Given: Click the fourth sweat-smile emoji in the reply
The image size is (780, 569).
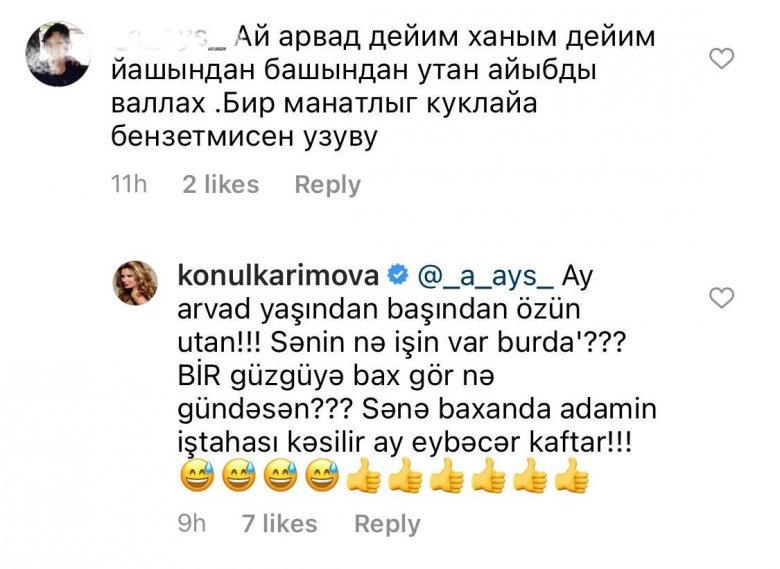Looking at the screenshot, I should coord(322,475).
